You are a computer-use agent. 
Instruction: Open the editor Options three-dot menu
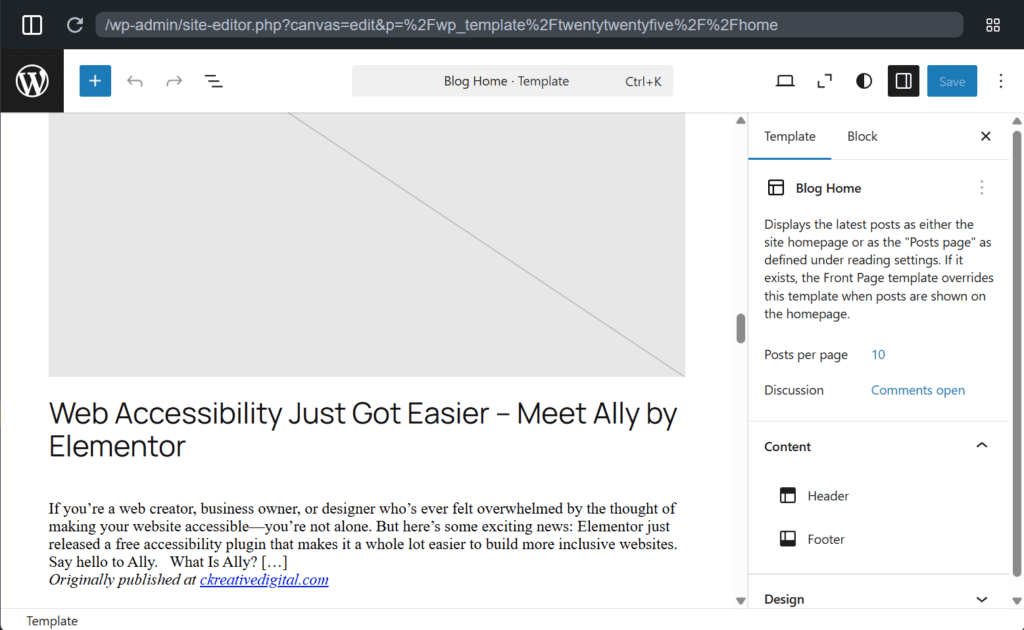coord(1001,81)
